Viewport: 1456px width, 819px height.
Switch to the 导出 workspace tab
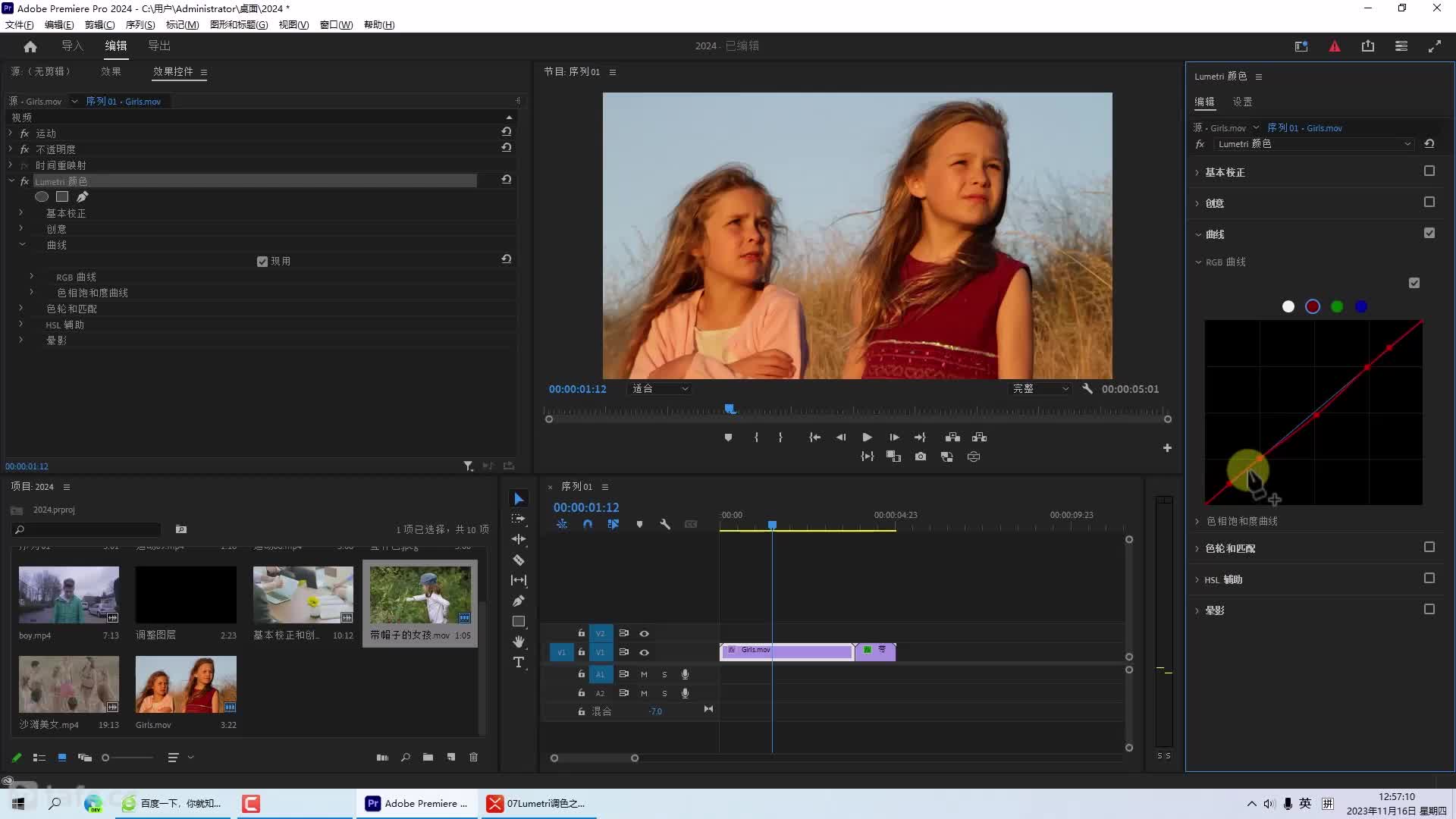point(159,46)
